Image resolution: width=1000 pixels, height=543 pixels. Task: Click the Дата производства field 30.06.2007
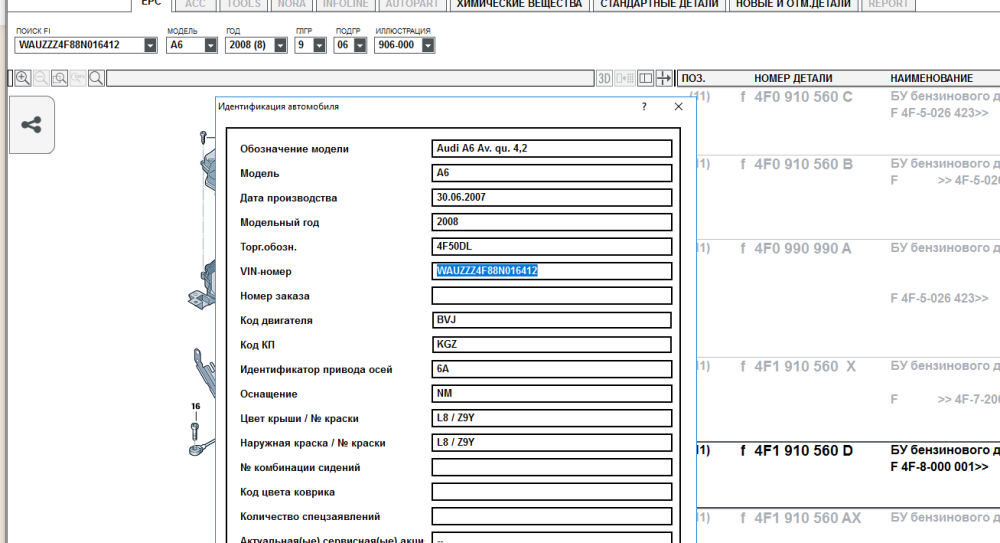(552, 198)
